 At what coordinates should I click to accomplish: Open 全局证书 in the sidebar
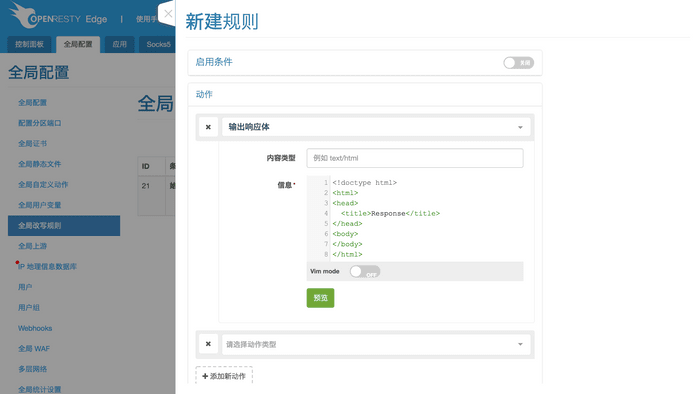(33, 144)
